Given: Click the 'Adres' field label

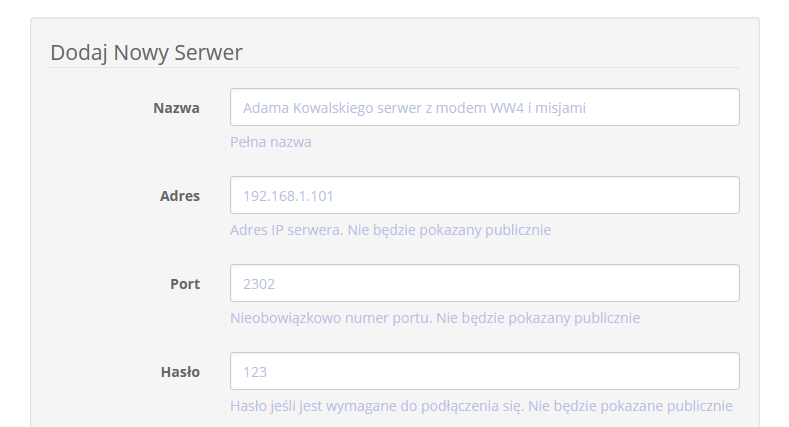Looking at the screenshot, I should point(180,196).
